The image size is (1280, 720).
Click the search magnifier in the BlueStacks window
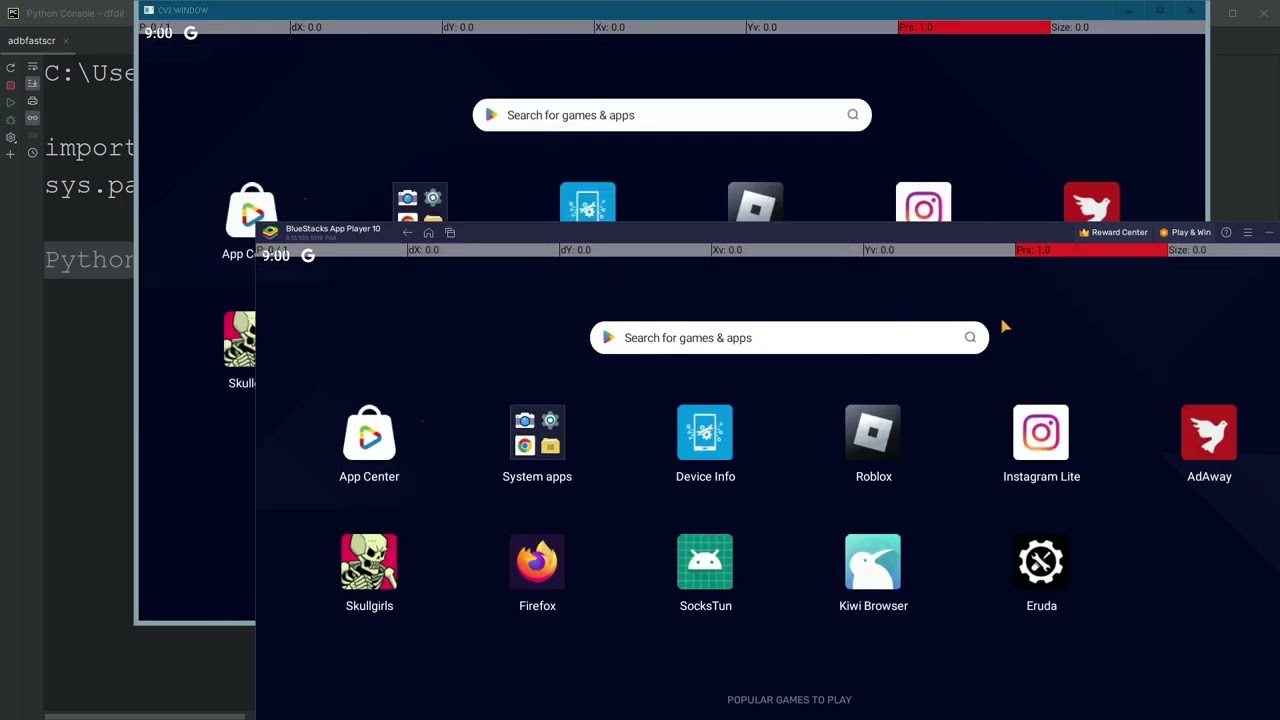pyautogui.click(x=970, y=337)
